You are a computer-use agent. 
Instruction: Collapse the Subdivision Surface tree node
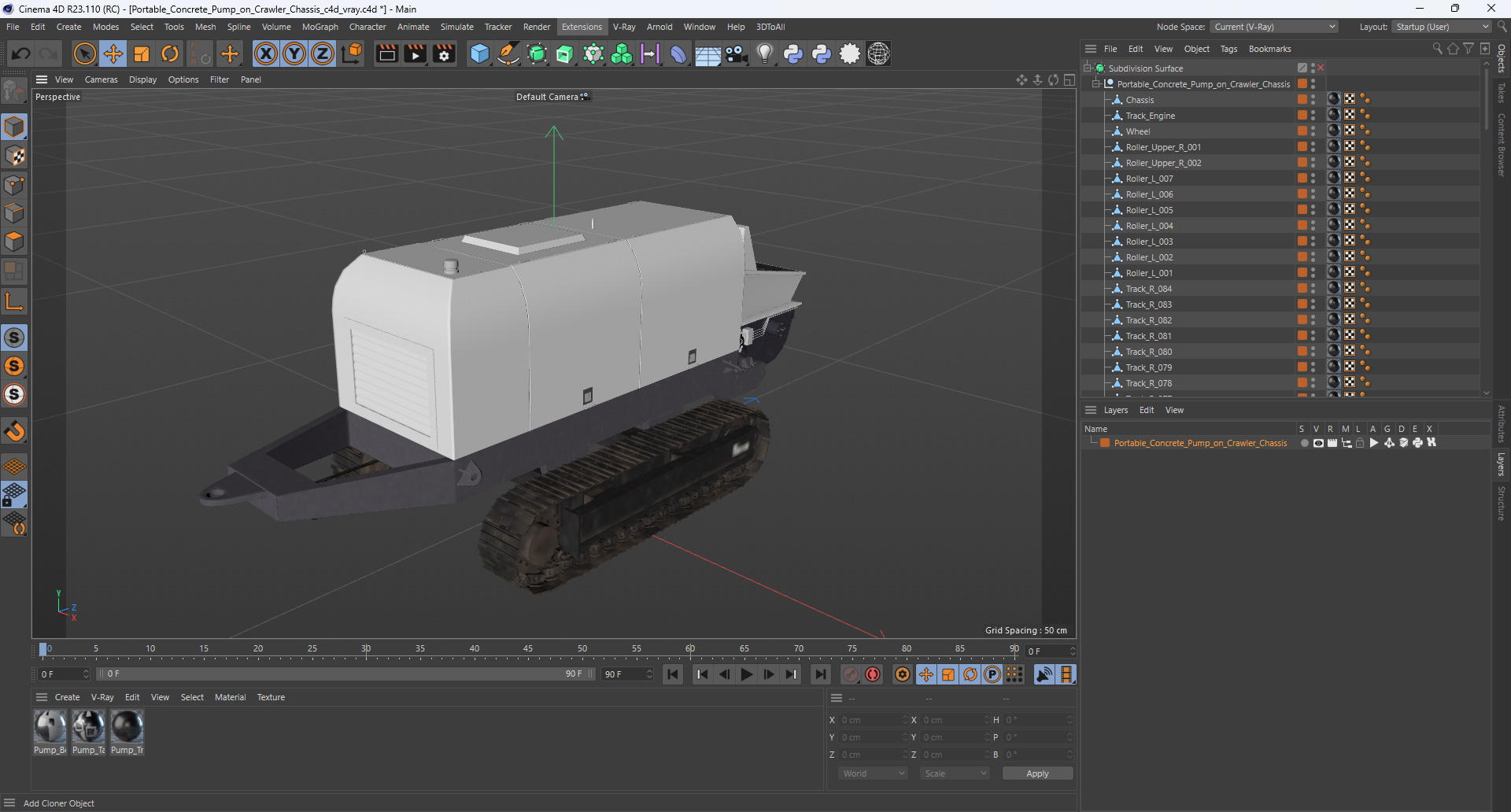point(1088,68)
